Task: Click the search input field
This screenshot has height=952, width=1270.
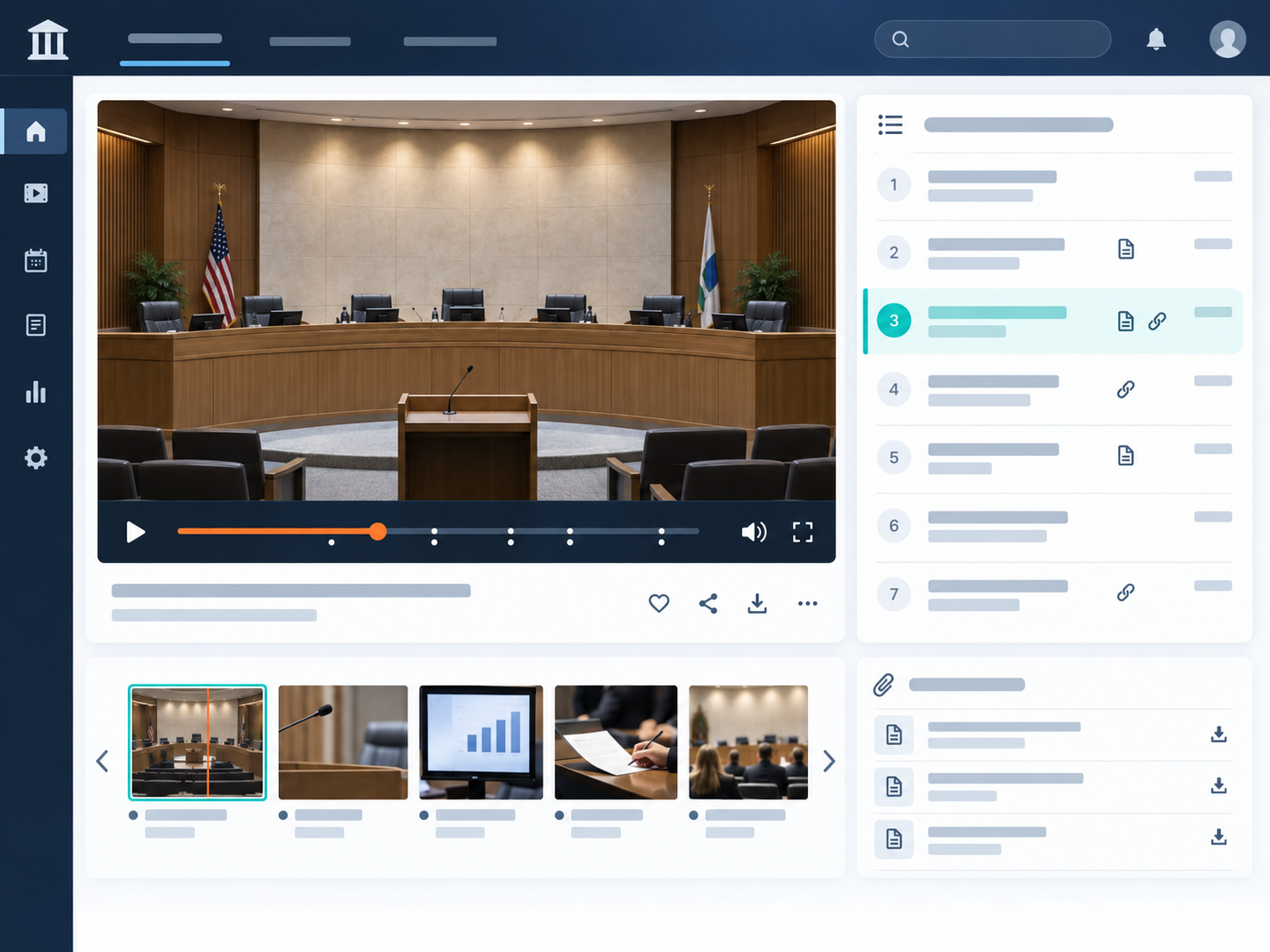Action: [x=992, y=39]
